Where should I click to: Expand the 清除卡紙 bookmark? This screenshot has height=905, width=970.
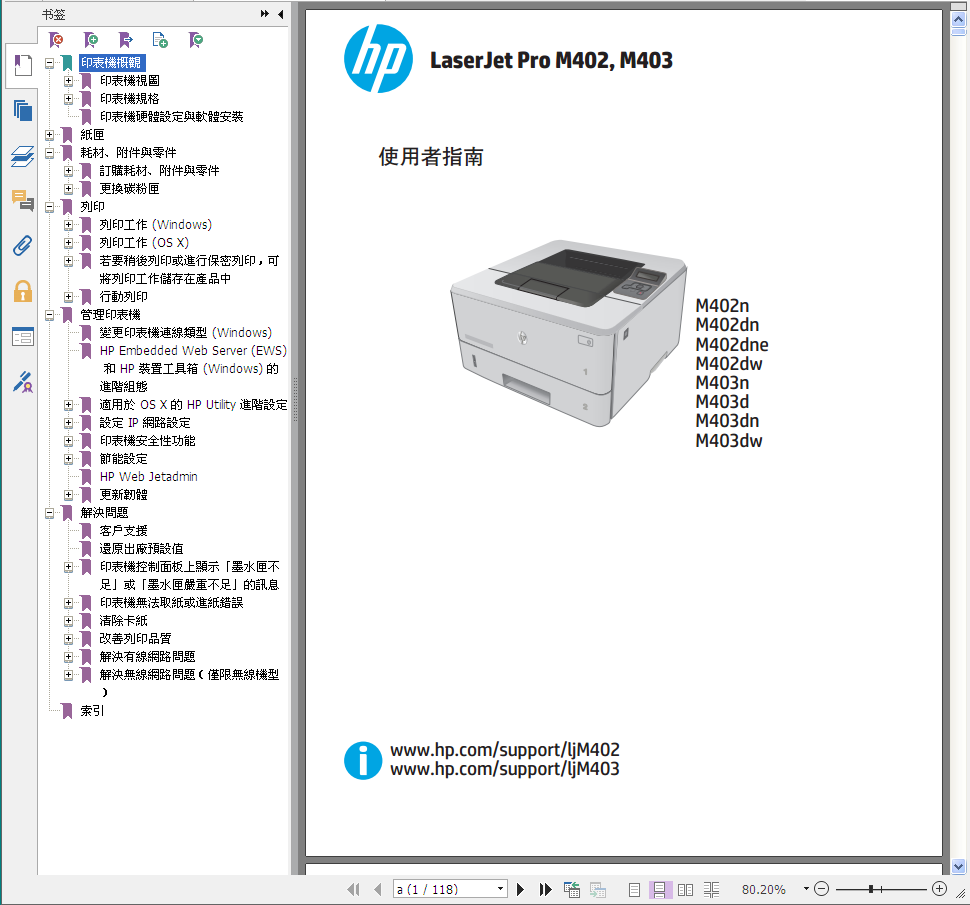point(69,620)
